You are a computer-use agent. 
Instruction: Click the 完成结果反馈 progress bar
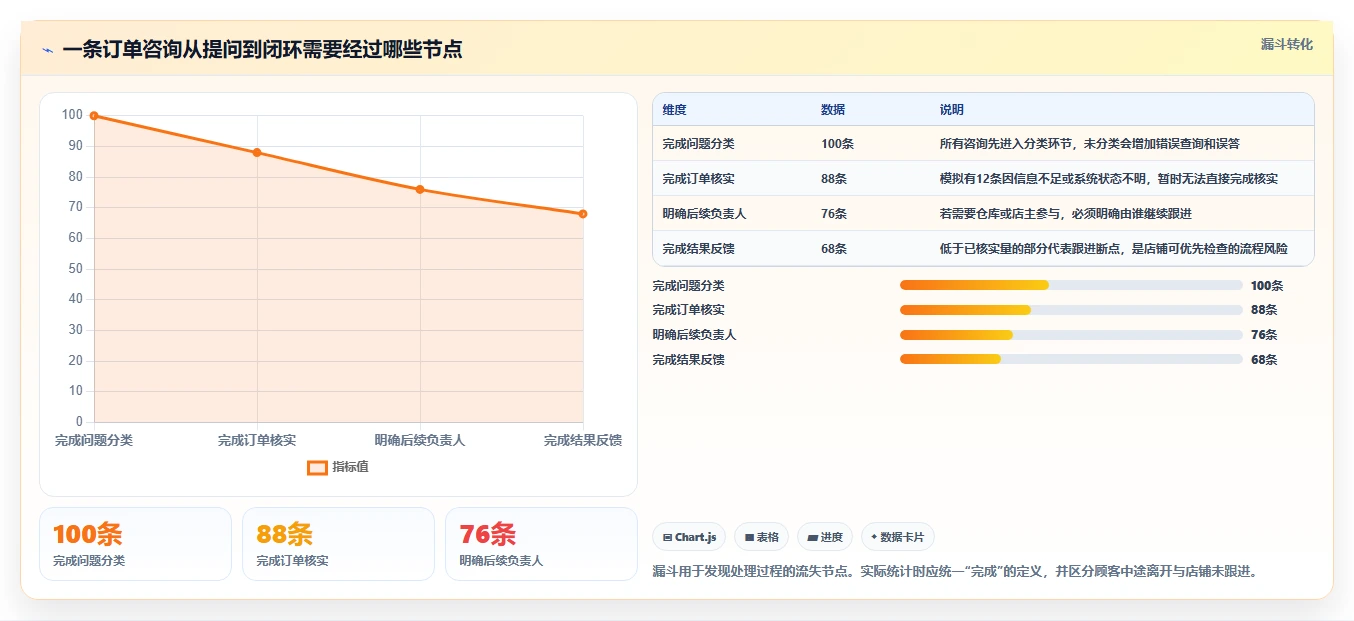1071,359
